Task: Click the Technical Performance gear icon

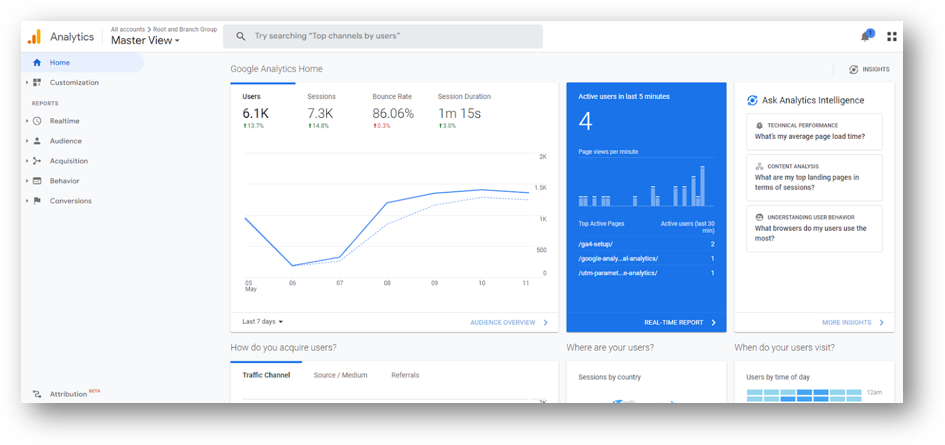Action: coord(759,125)
